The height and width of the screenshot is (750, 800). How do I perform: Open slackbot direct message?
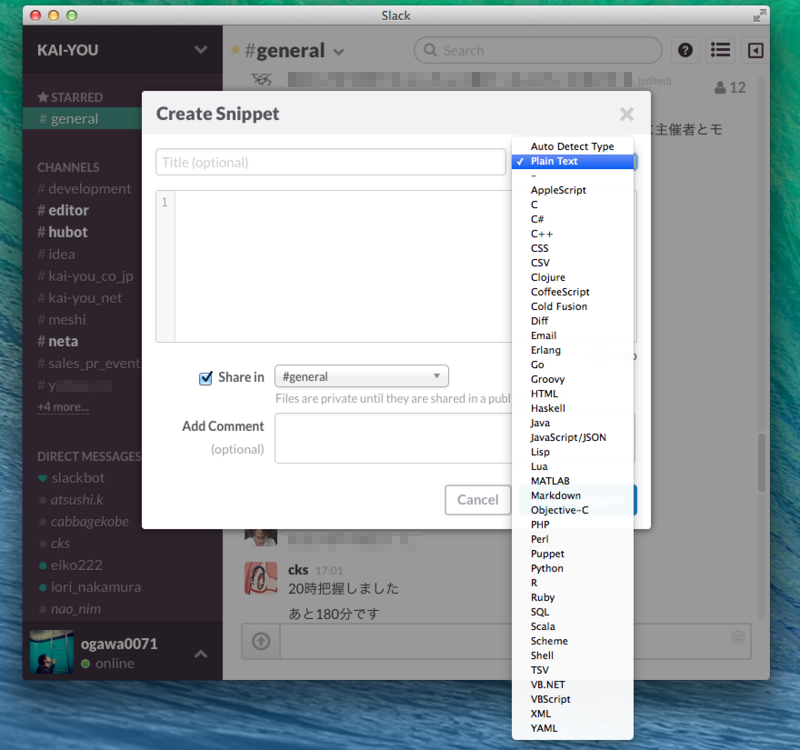point(71,478)
